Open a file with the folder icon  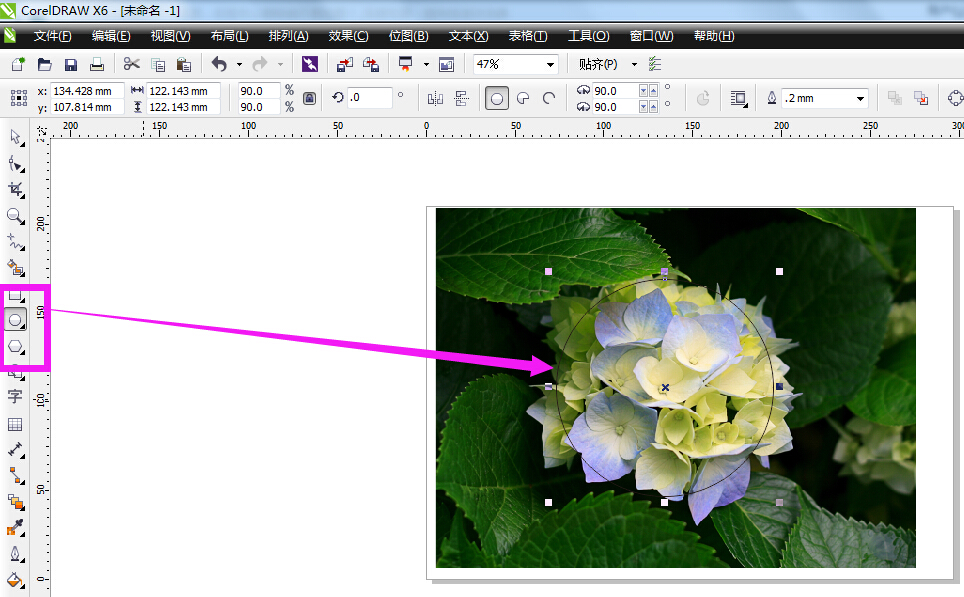pyautogui.click(x=44, y=64)
